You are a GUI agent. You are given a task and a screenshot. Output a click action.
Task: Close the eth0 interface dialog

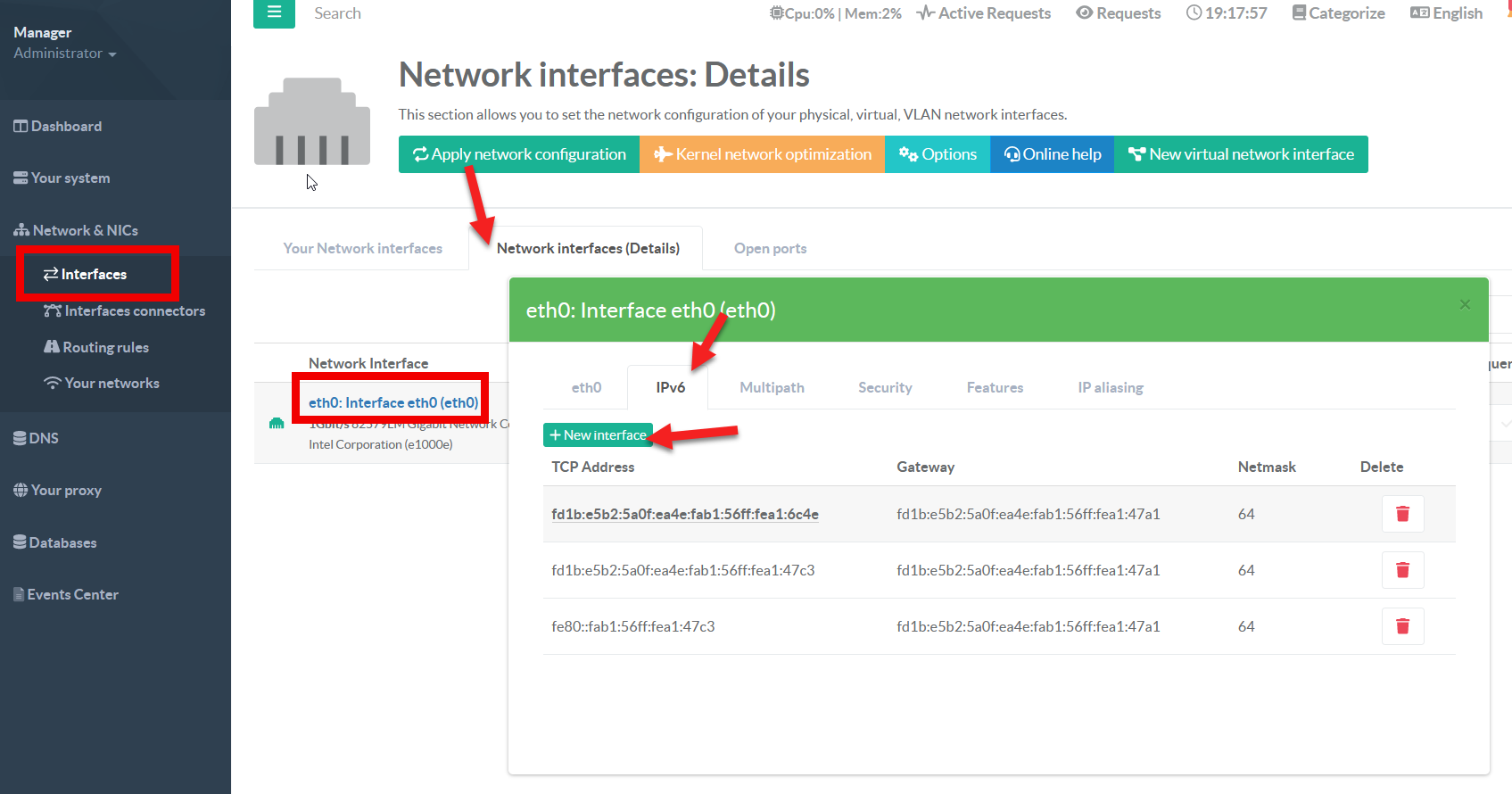1465,305
